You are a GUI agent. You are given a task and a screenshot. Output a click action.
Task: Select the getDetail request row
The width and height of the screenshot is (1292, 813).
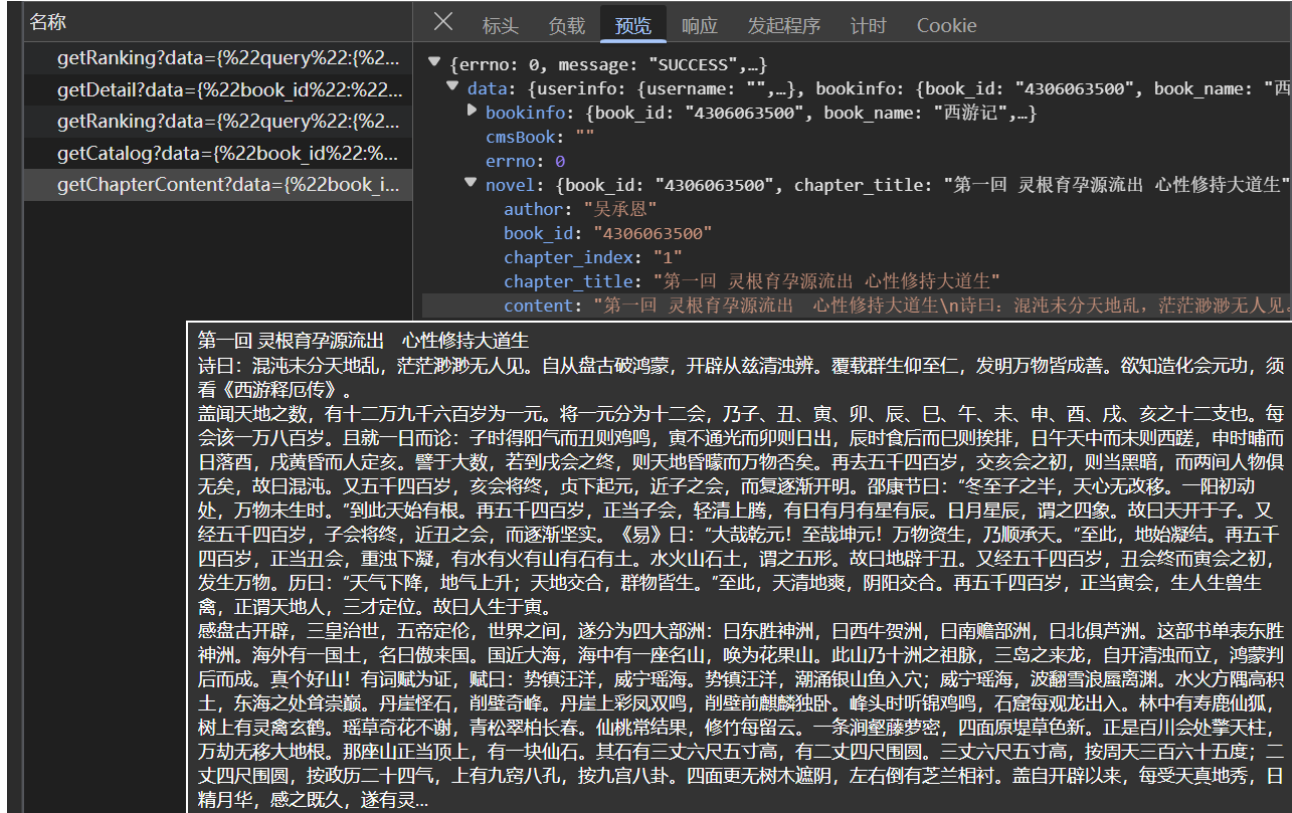218,91
